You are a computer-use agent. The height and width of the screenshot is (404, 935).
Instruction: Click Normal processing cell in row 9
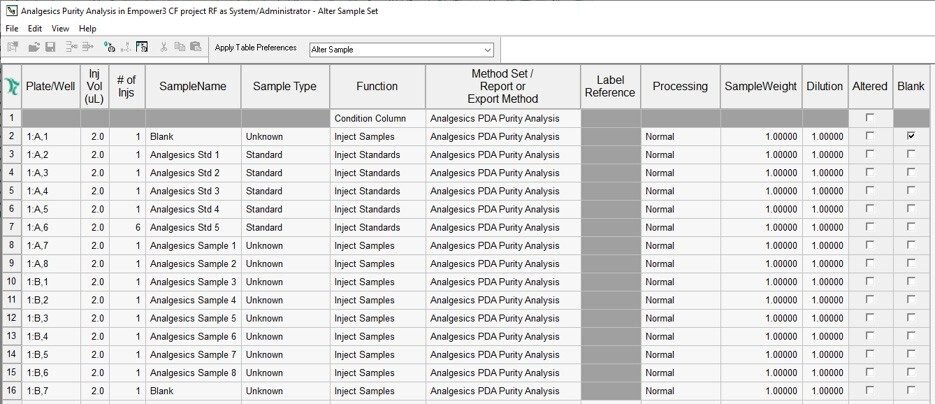pos(680,263)
